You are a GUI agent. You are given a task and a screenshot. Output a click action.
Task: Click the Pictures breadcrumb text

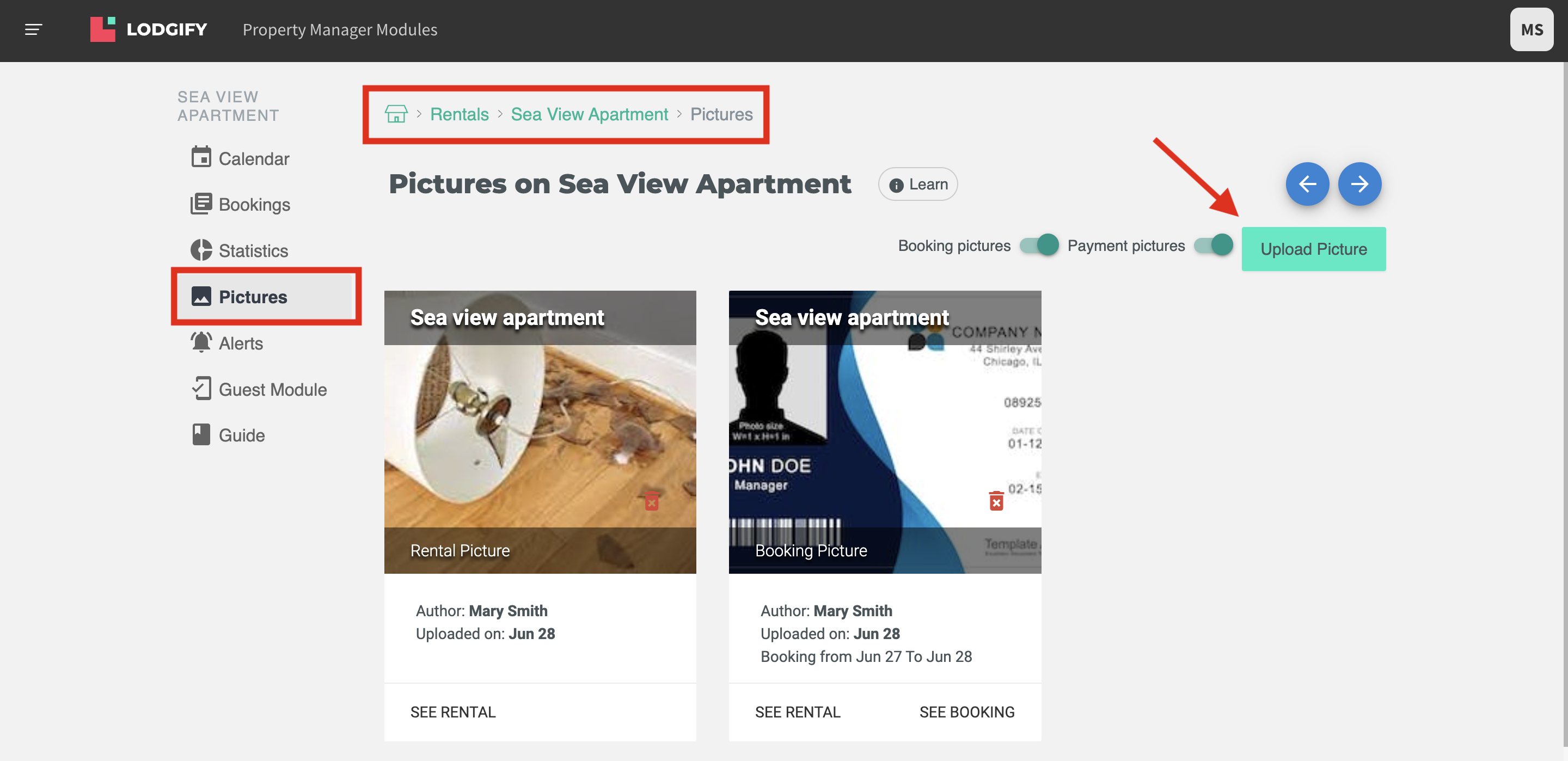pyautogui.click(x=721, y=114)
